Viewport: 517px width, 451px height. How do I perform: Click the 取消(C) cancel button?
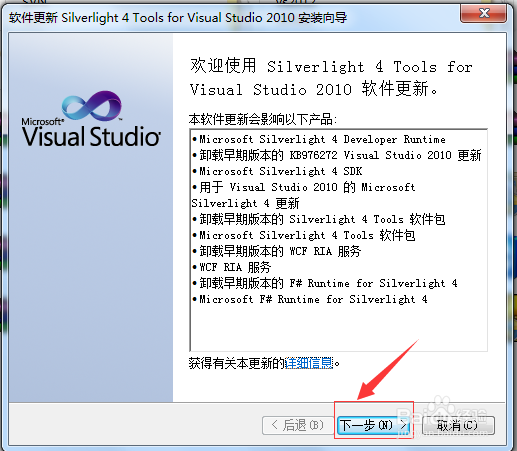[x=458, y=425]
